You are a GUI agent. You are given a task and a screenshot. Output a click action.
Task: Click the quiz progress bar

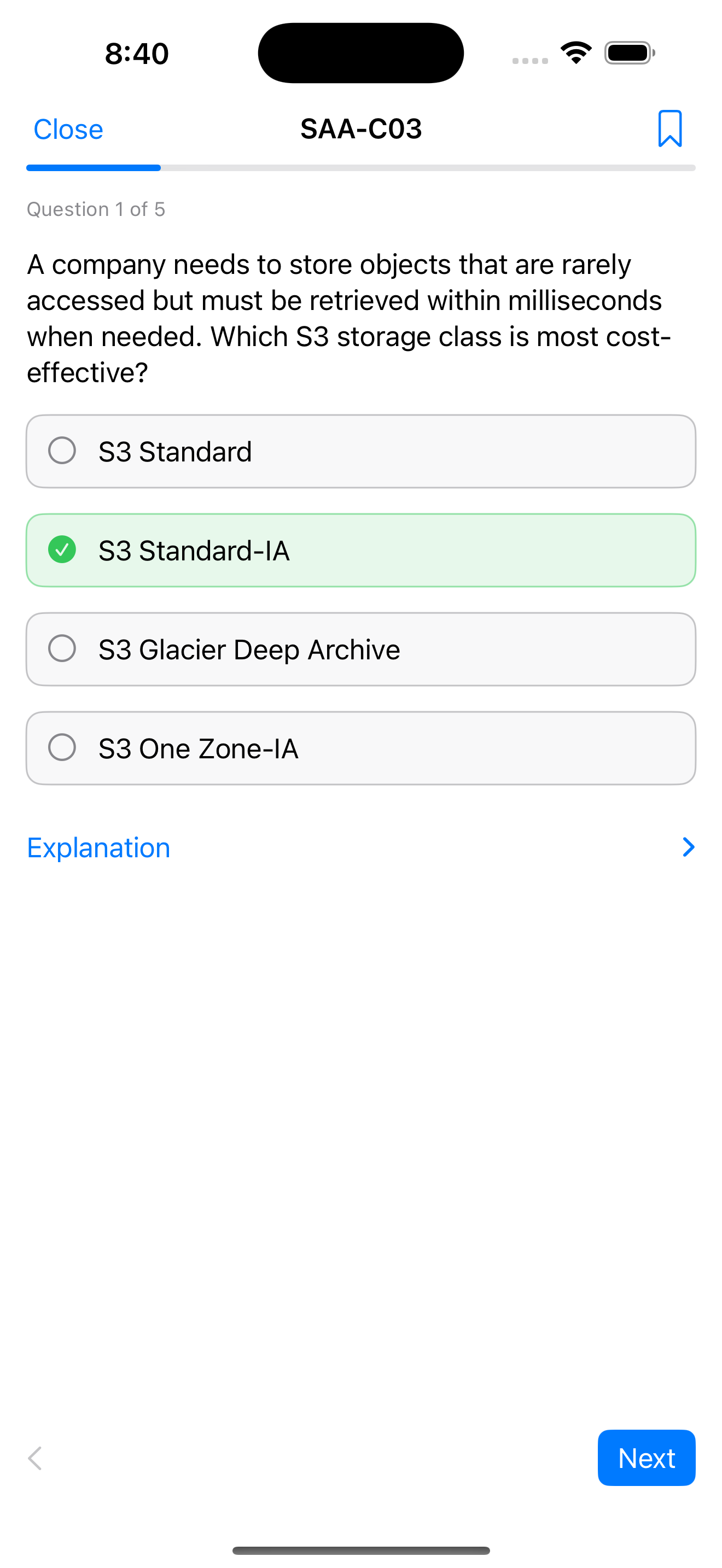361,167
